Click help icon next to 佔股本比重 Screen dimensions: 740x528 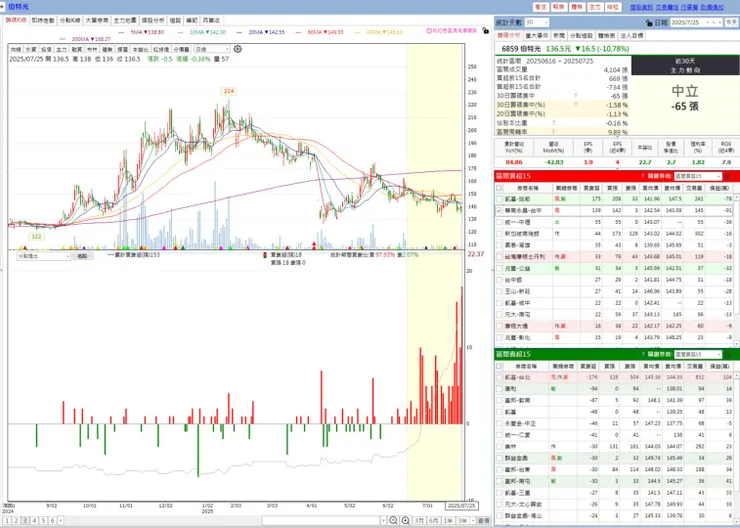click(553, 123)
